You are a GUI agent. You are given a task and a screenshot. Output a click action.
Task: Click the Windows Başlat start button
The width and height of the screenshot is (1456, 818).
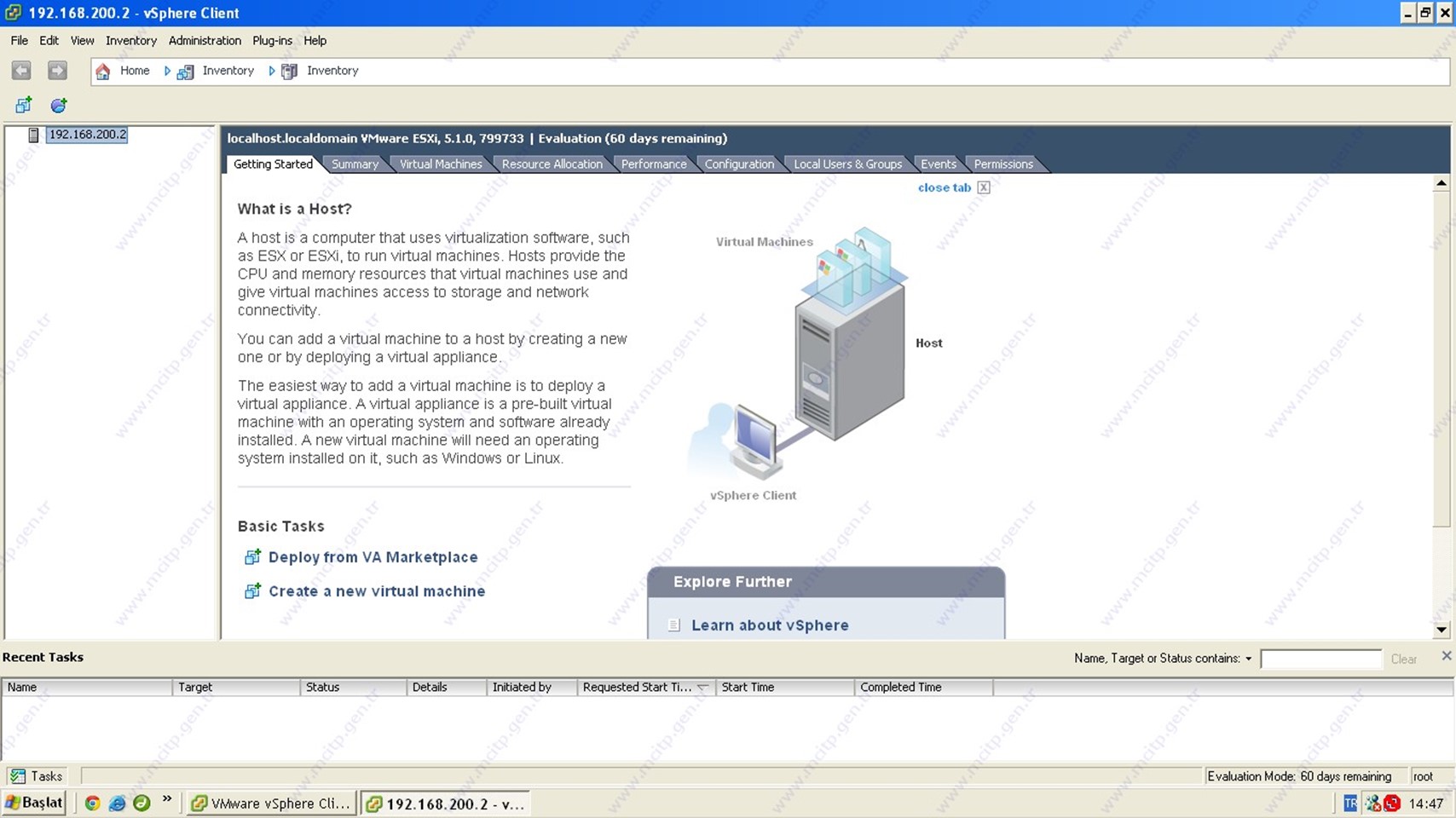pyautogui.click(x=34, y=803)
